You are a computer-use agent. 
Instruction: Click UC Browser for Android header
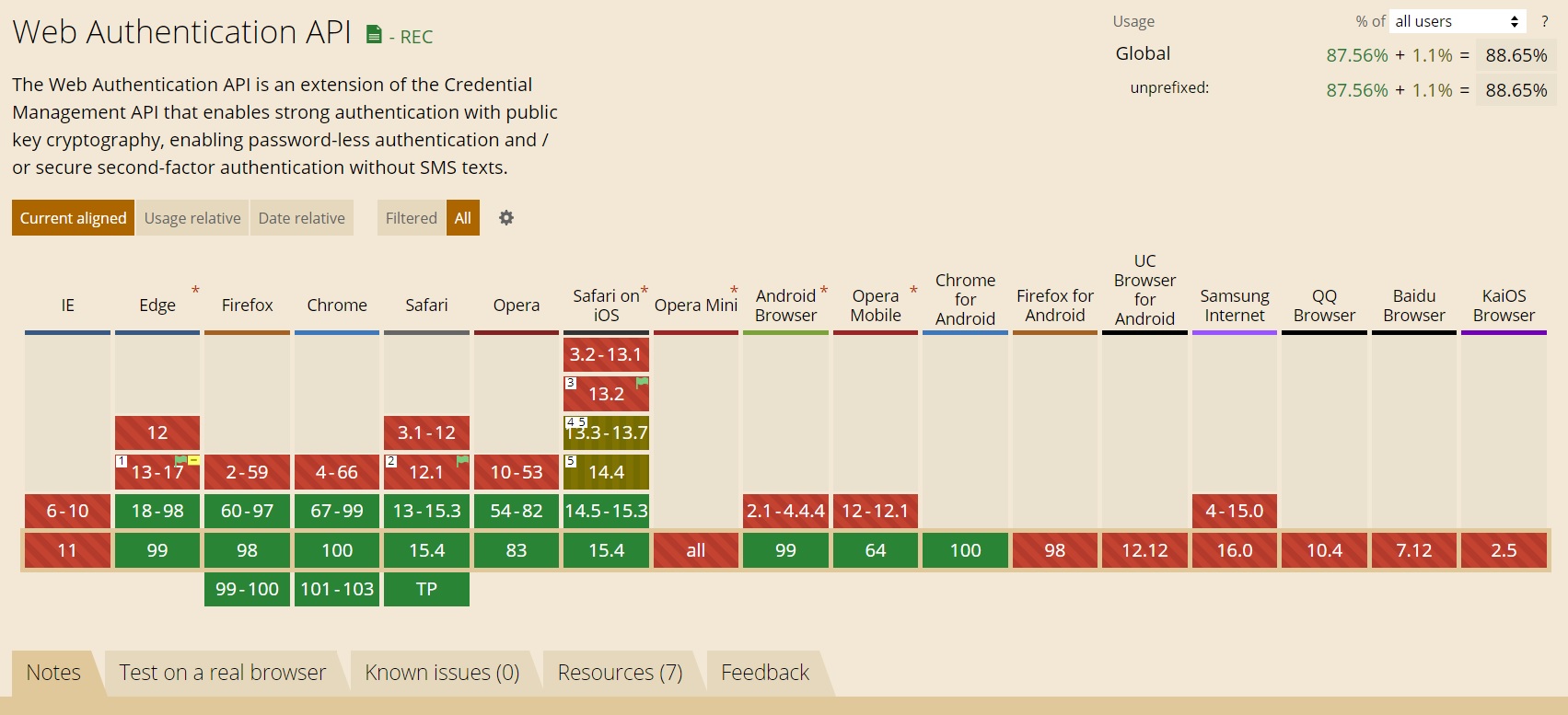1144,290
